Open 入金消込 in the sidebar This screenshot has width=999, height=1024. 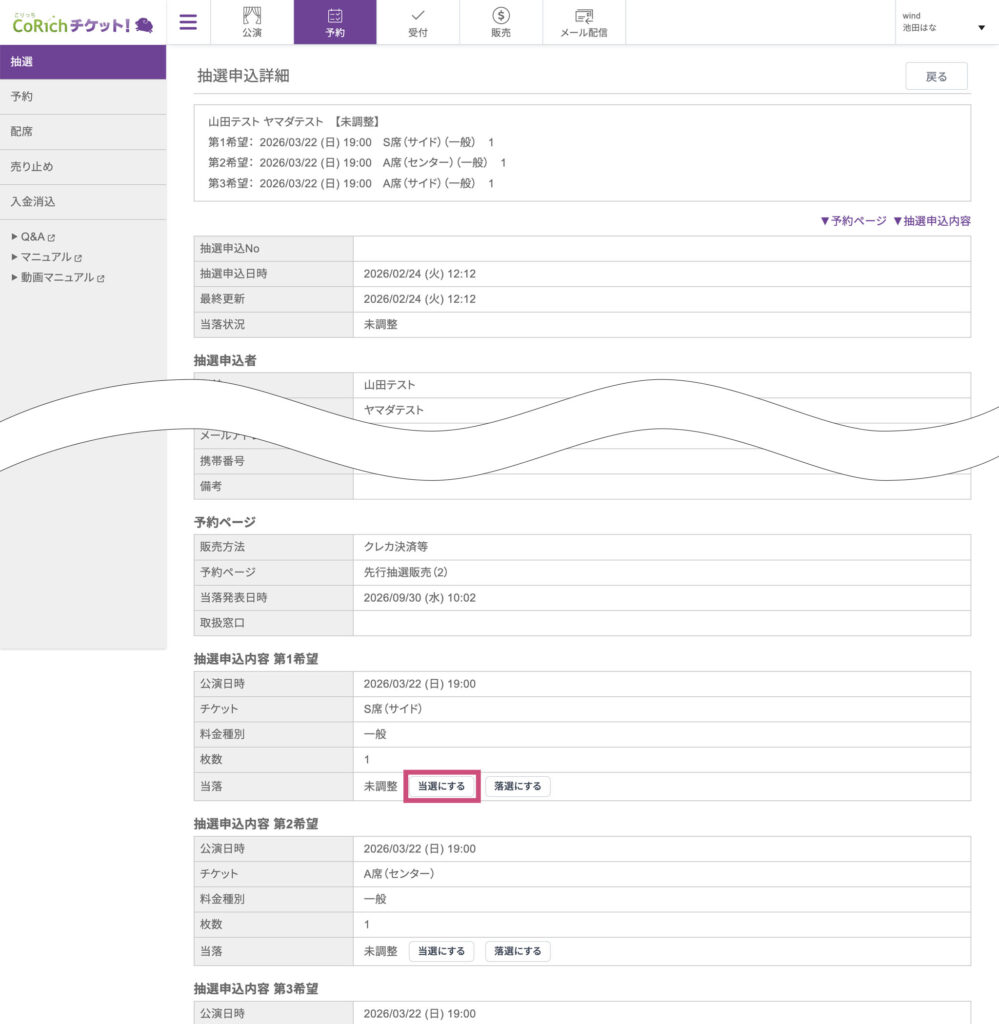pyautogui.click(x=82, y=202)
